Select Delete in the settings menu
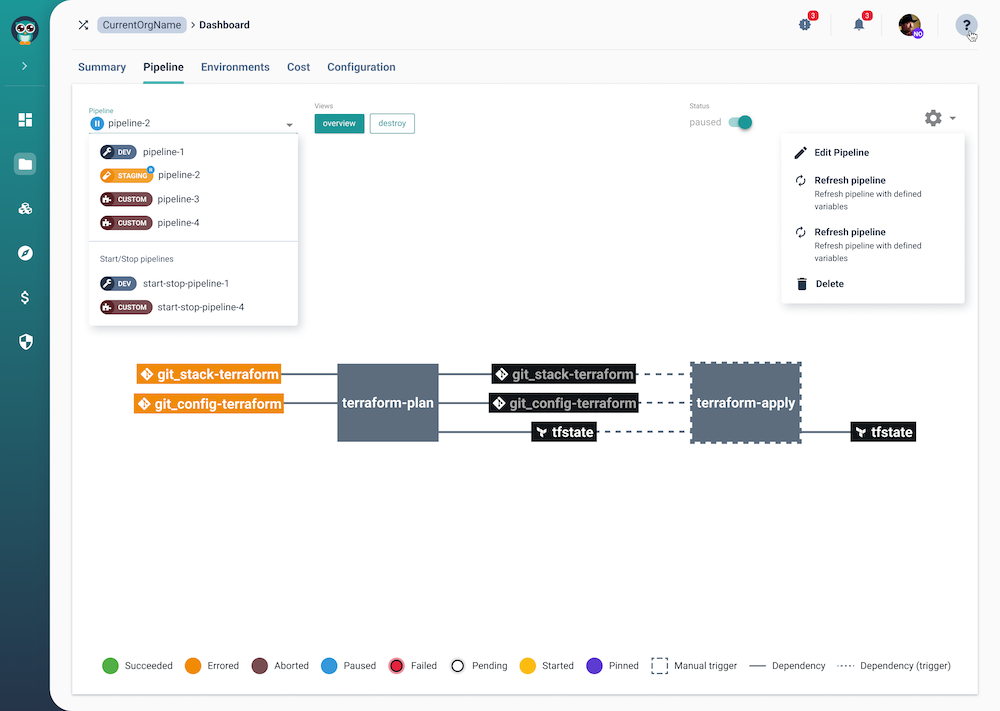This screenshot has width=1000, height=711. click(829, 284)
